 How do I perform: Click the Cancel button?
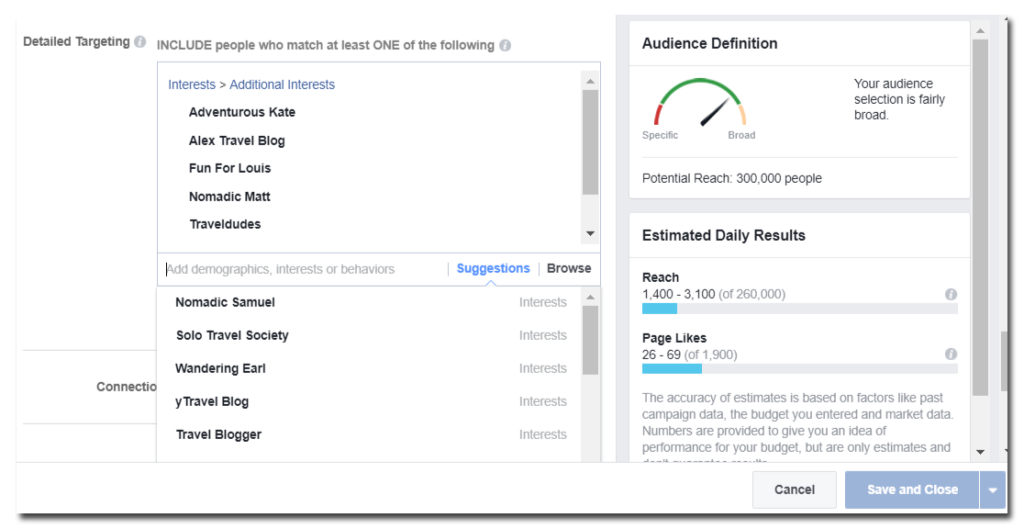point(794,490)
